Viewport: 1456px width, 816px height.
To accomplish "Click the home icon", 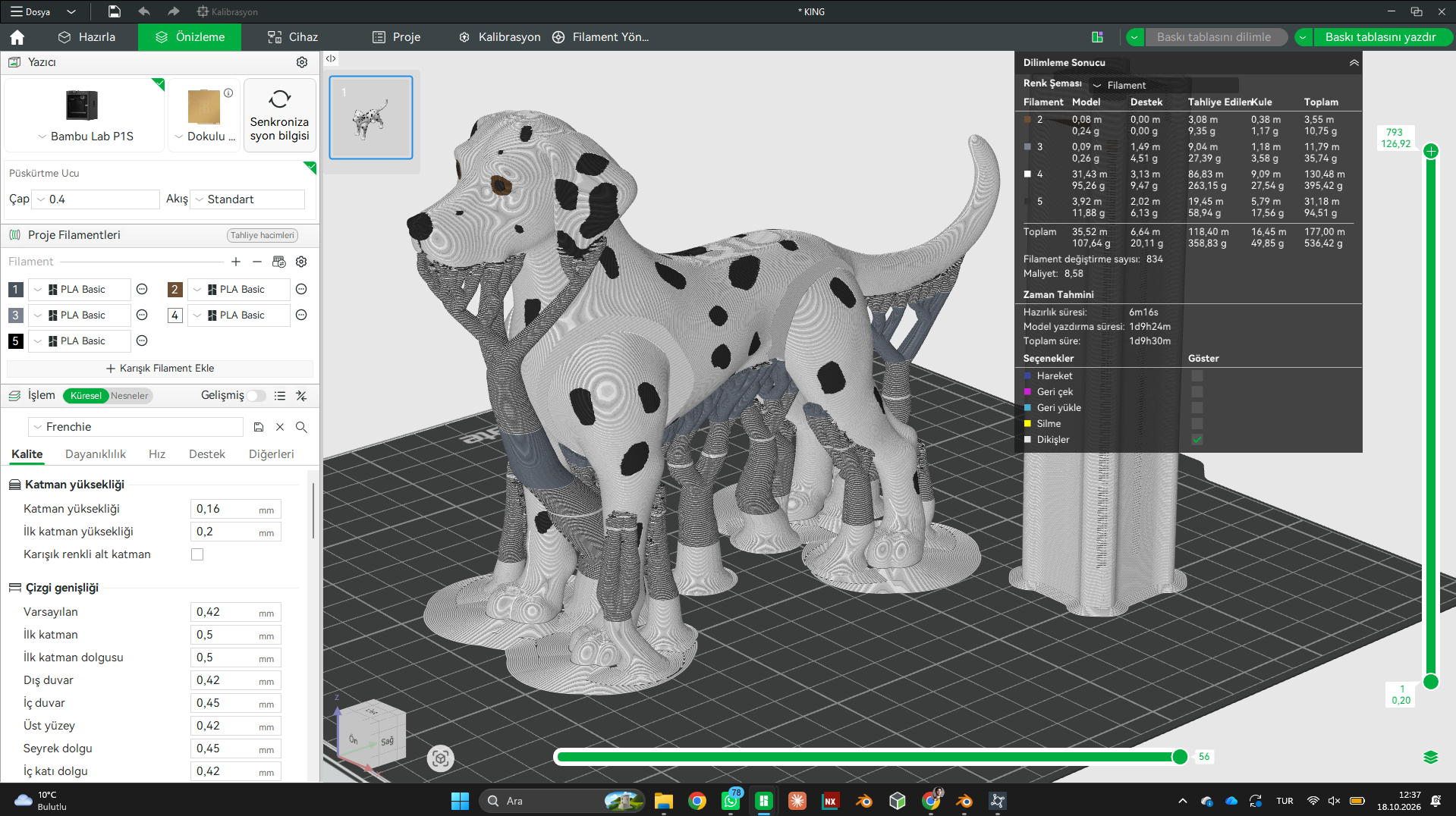I will pos(17,37).
